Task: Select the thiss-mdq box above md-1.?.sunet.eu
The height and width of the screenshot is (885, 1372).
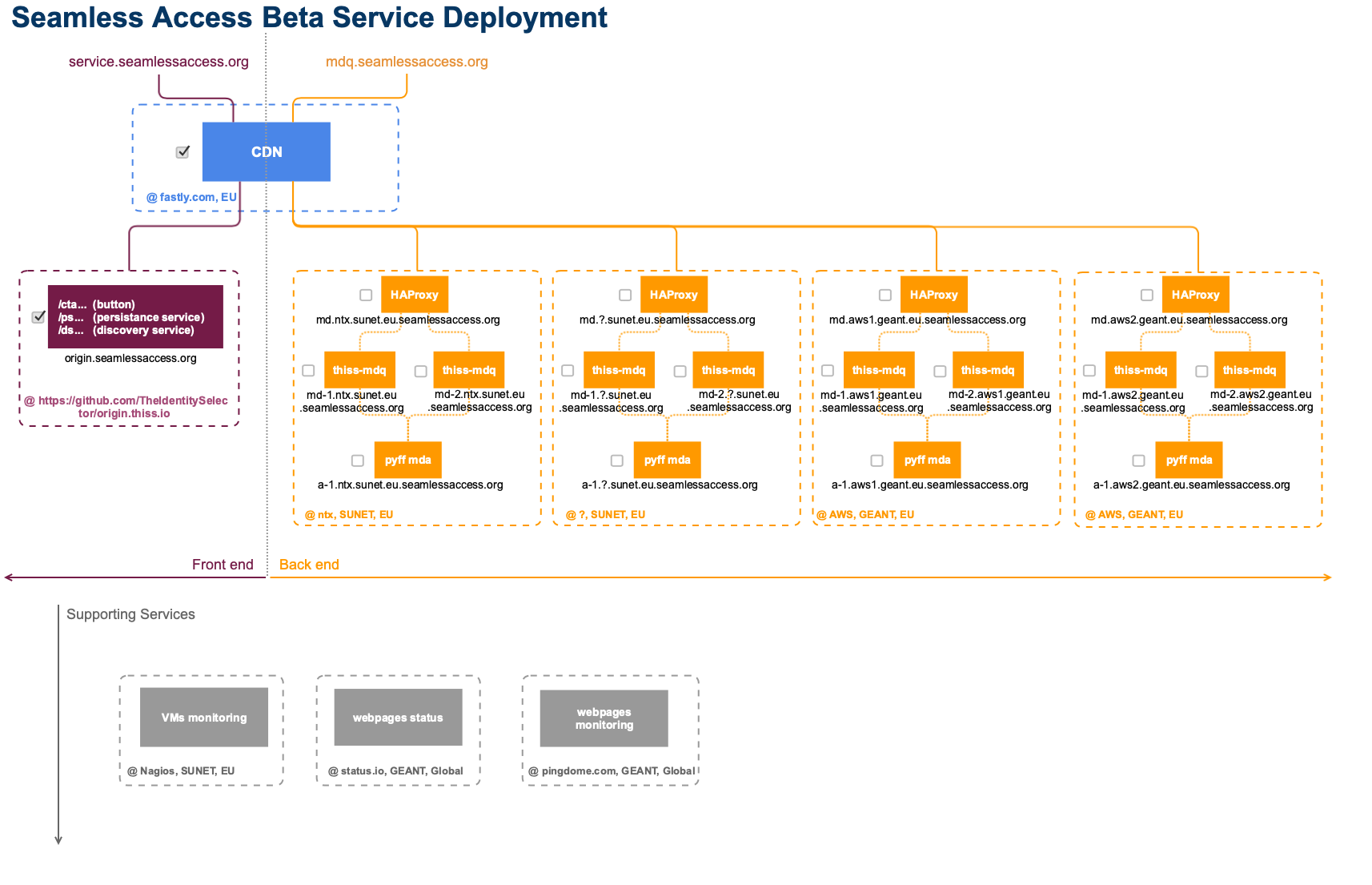Action: [619, 370]
